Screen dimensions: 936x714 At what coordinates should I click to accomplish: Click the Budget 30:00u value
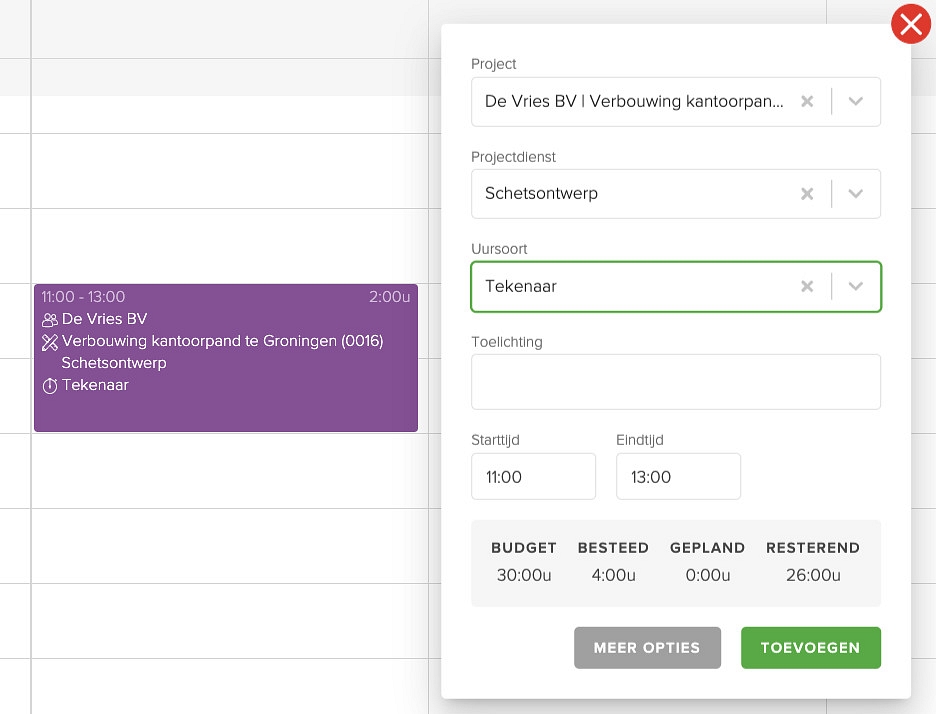coord(523,575)
